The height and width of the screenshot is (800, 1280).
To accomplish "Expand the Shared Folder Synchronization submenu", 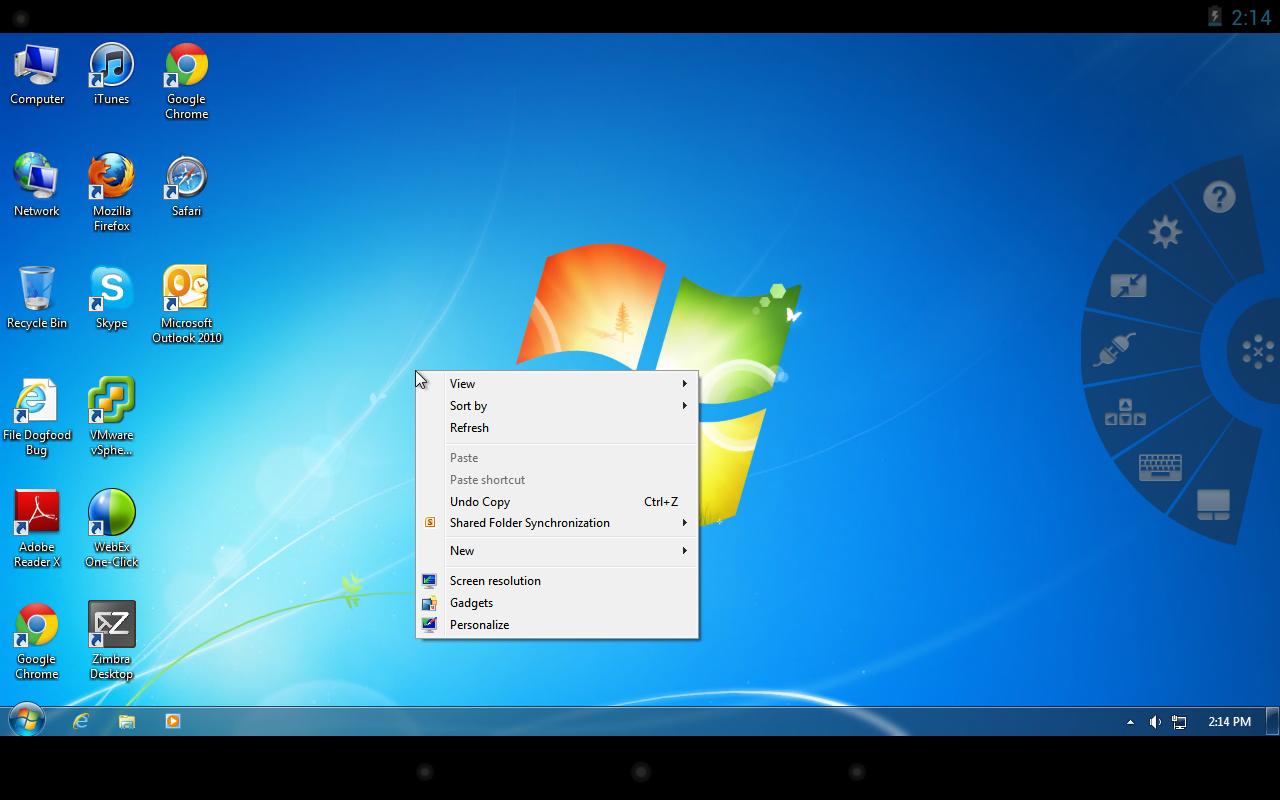I will pos(557,523).
